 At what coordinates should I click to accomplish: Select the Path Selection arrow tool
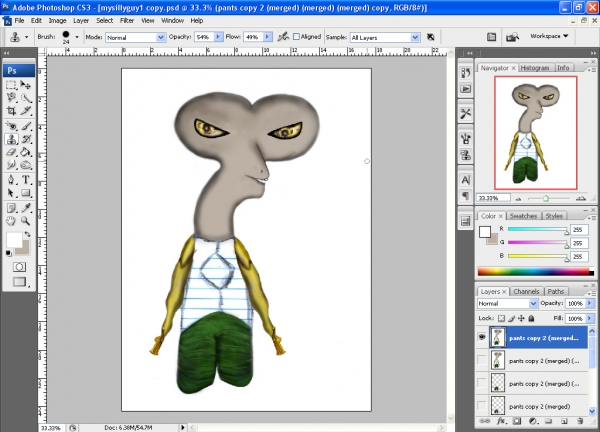[11, 193]
